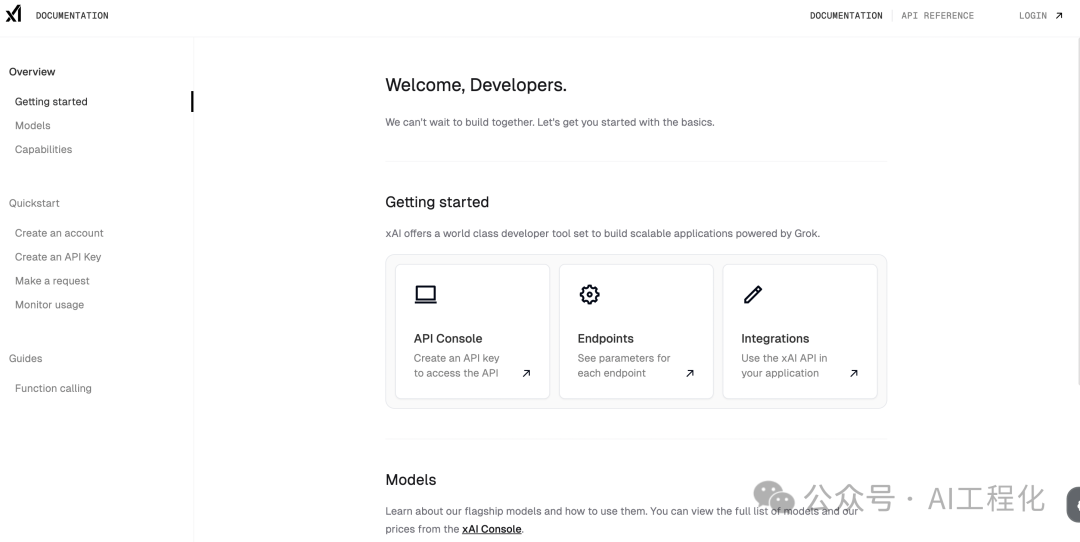Click 'Use the xAI API in your application' text

tap(785, 366)
